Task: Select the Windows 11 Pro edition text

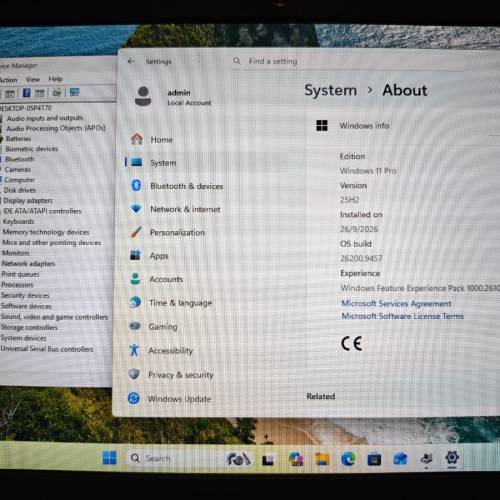Action: coord(368,171)
